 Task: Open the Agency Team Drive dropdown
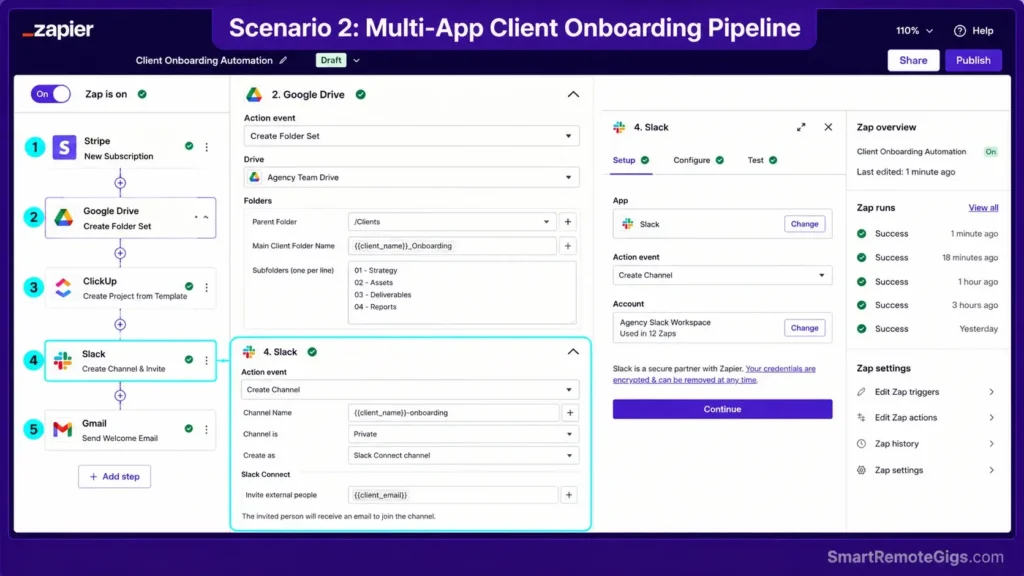411,178
